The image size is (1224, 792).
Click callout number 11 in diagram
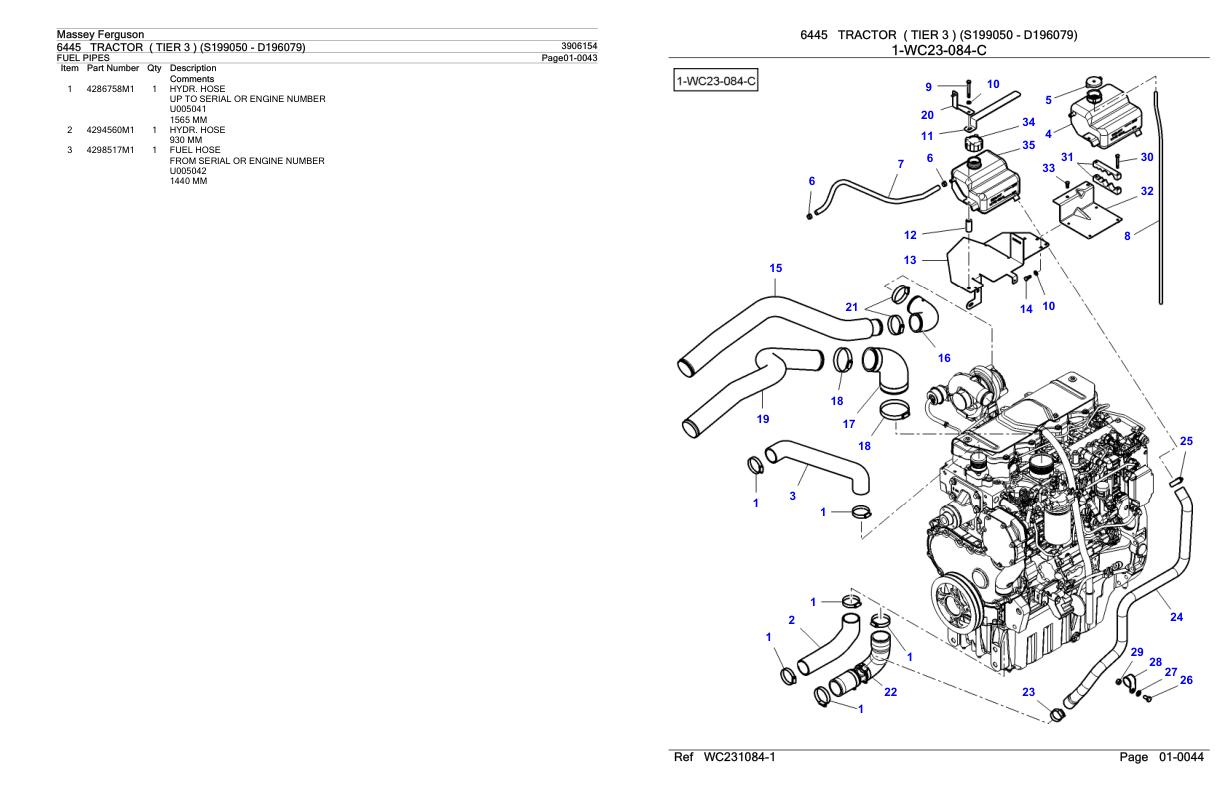(926, 135)
